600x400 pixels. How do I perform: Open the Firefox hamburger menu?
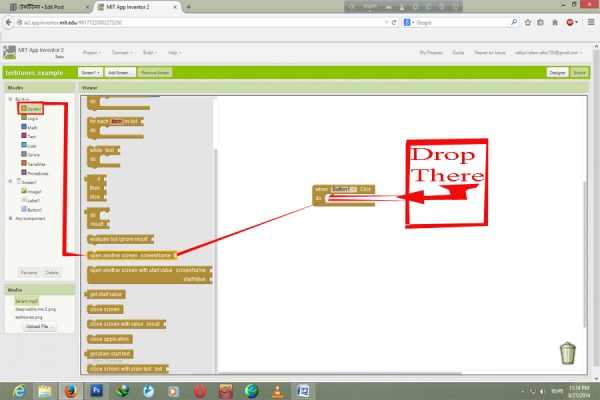pyautogui.click(x=591, y=22)
